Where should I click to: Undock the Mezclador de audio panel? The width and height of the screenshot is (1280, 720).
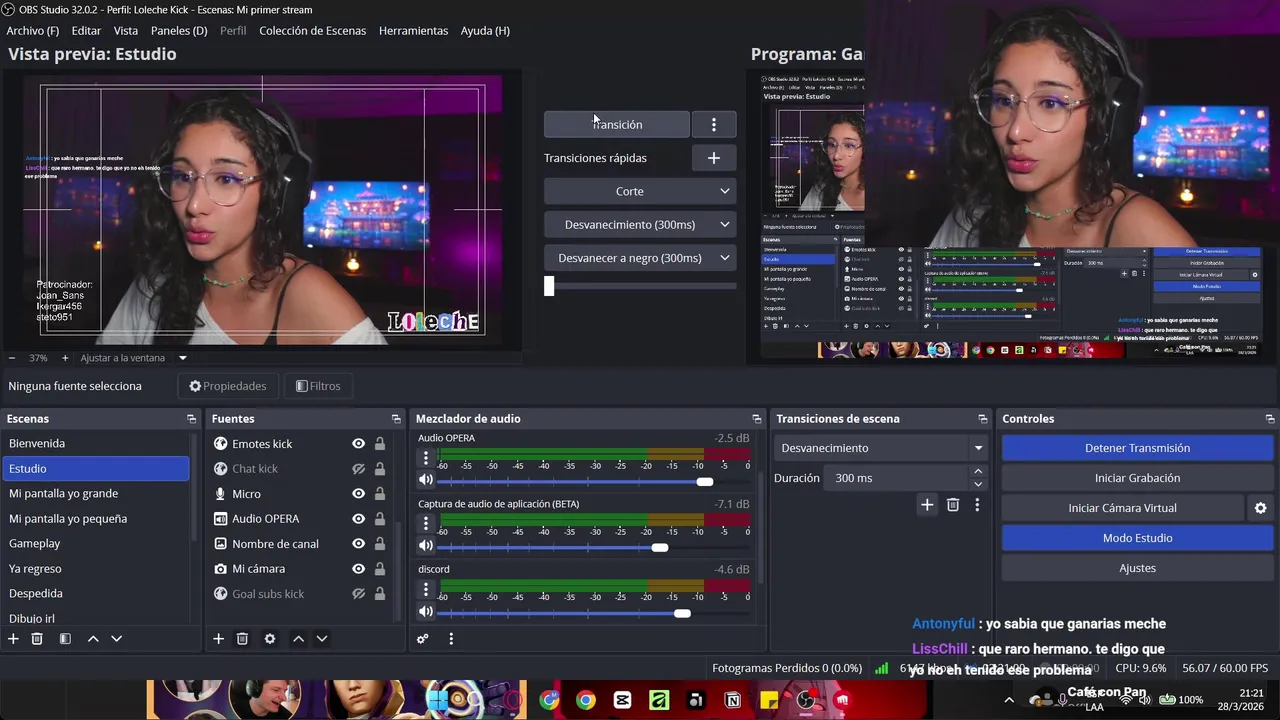(756, 419)
